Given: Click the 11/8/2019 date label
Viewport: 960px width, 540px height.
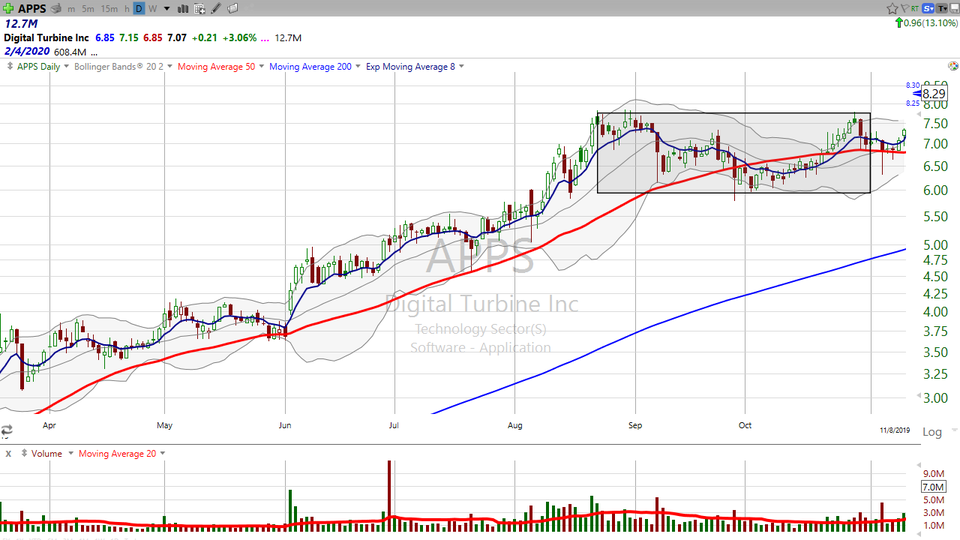Looking at the screenshot, I should (x=895, y=430).
